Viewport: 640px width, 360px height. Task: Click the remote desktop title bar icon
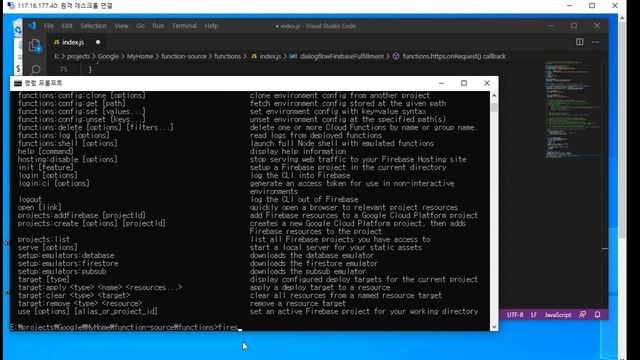point(11,6)
